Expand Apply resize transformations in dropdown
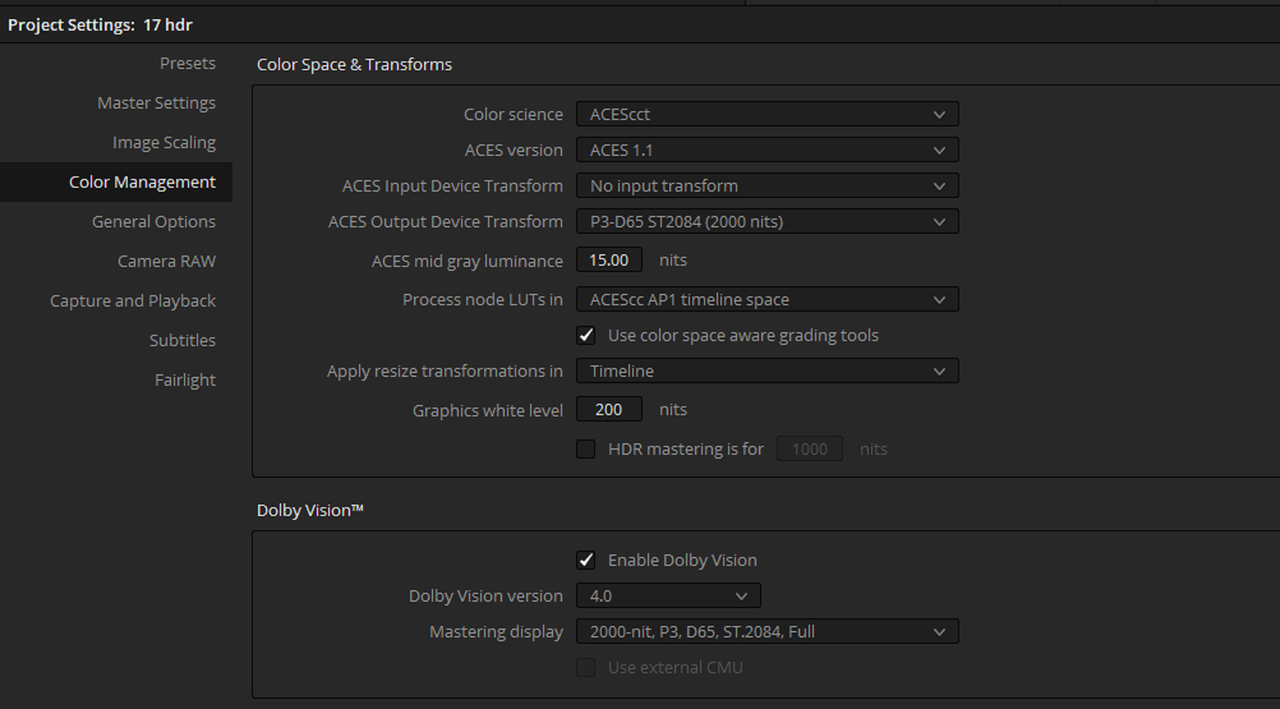The image size is (1280, 709). pos(767,371)
